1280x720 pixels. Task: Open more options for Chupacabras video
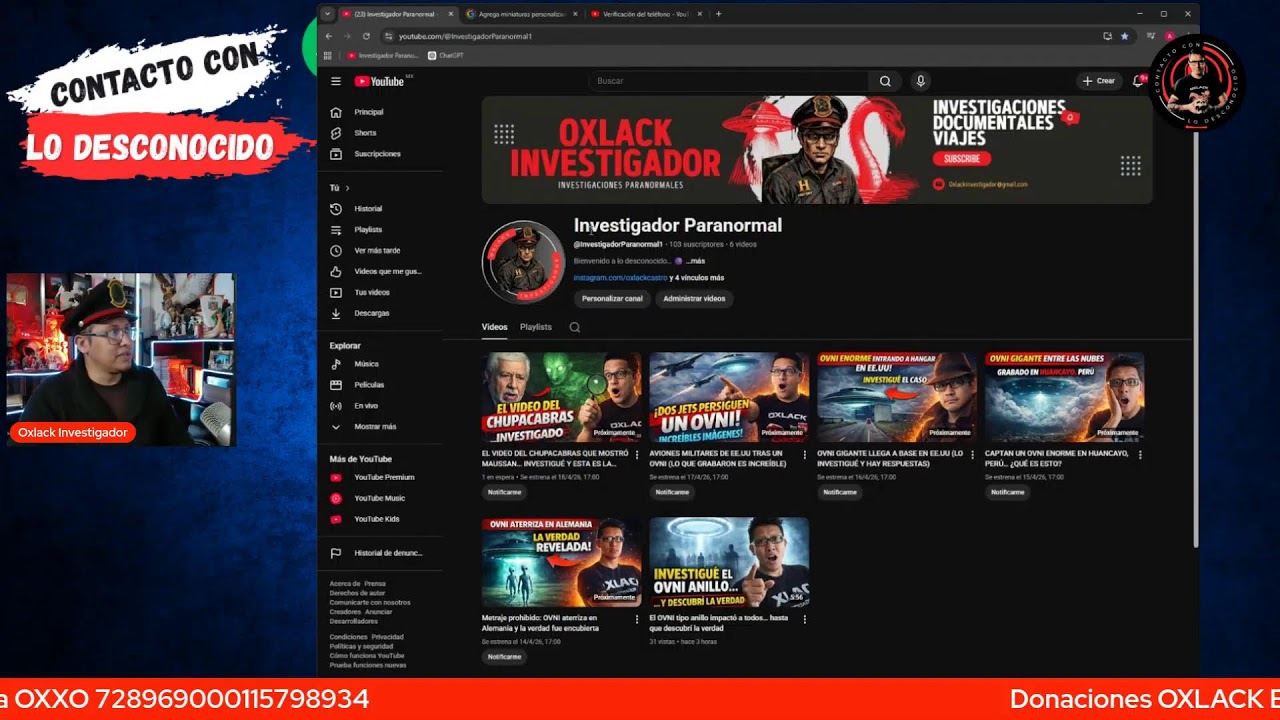(x=637, y=454)
